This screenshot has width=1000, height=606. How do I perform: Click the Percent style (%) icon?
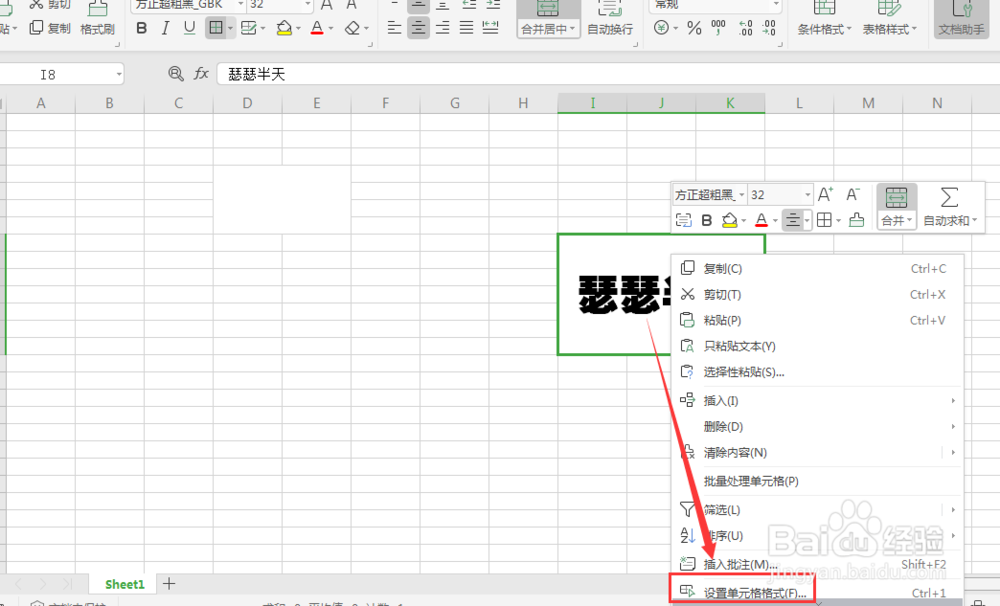[x=696, y=28]
